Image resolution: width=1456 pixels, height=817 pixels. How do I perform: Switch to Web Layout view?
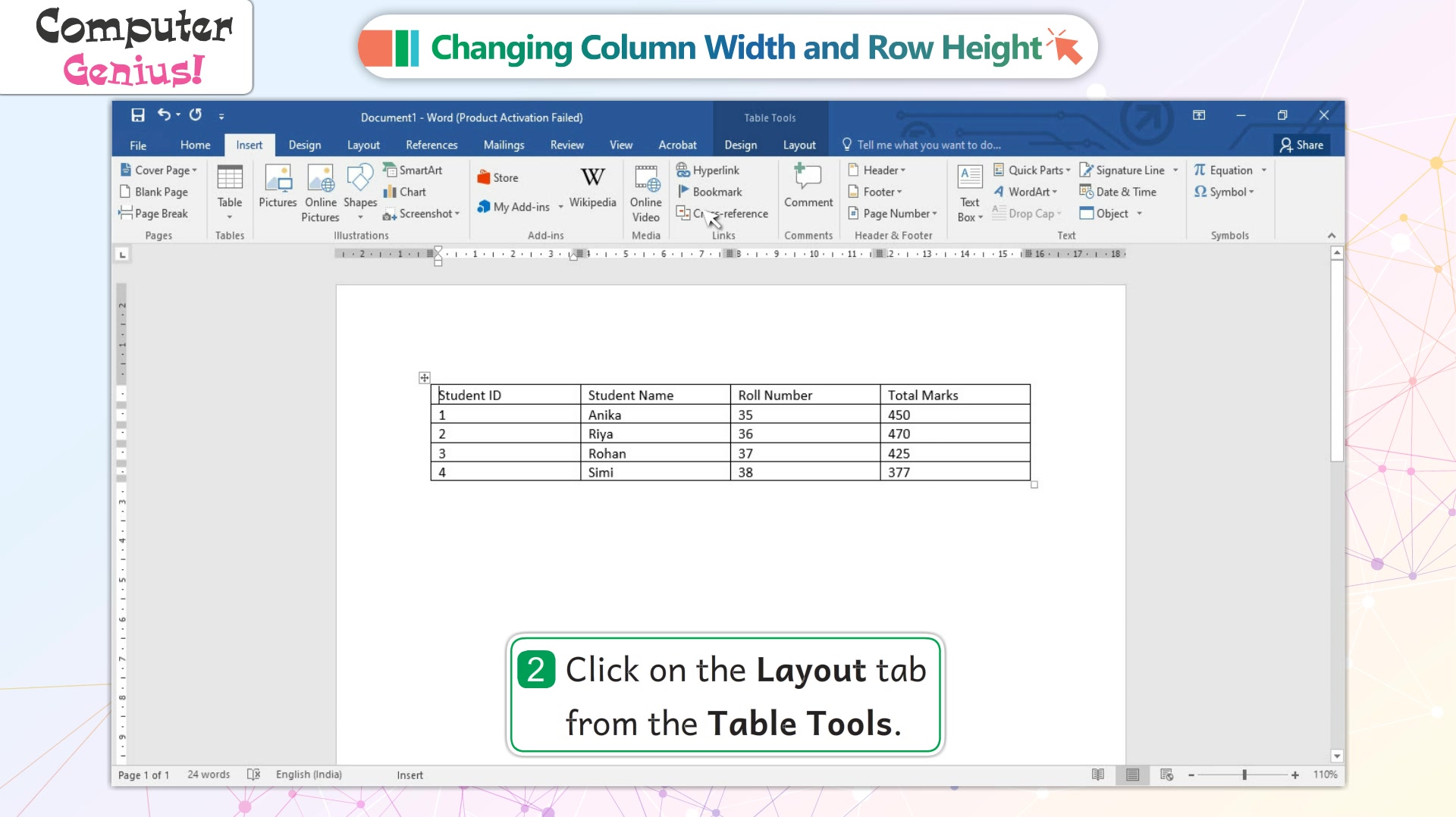coord(1166,775)
